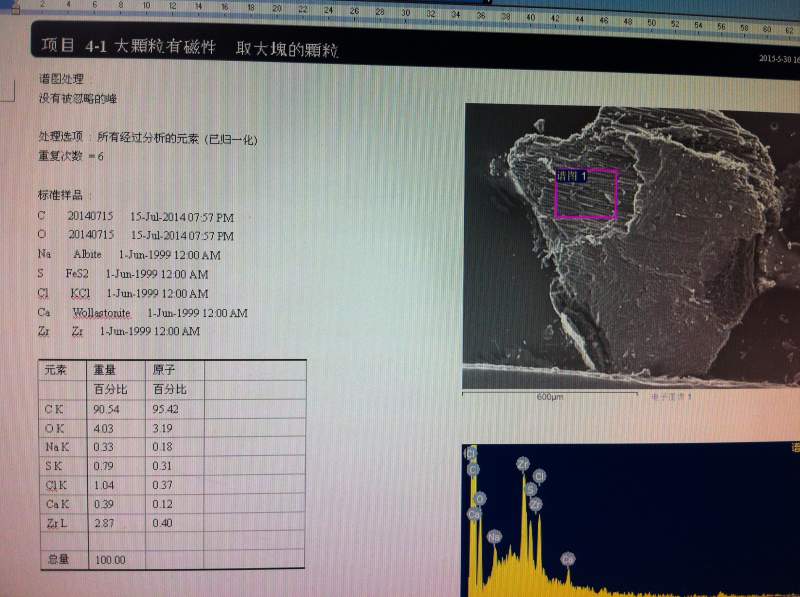The height and width of the screenshot is (597, 800).
Task: Click the 'O K' row label
Action: coord(55,428)
